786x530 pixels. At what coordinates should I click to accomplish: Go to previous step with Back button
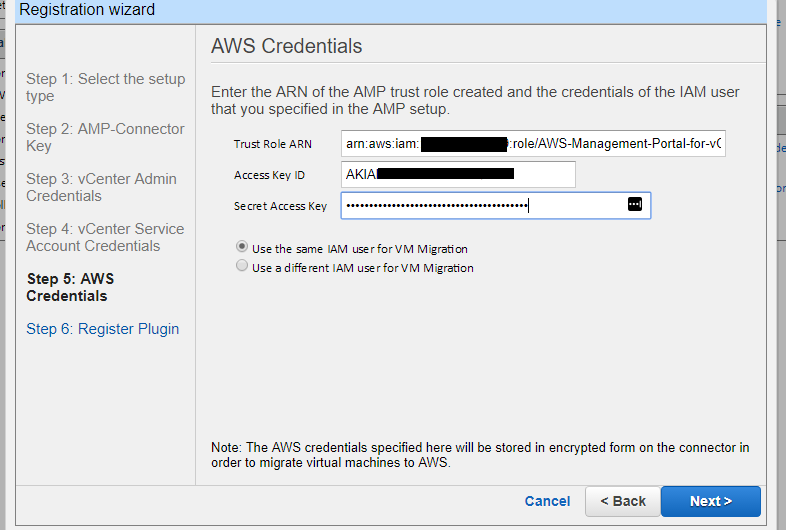coord(623,501)
